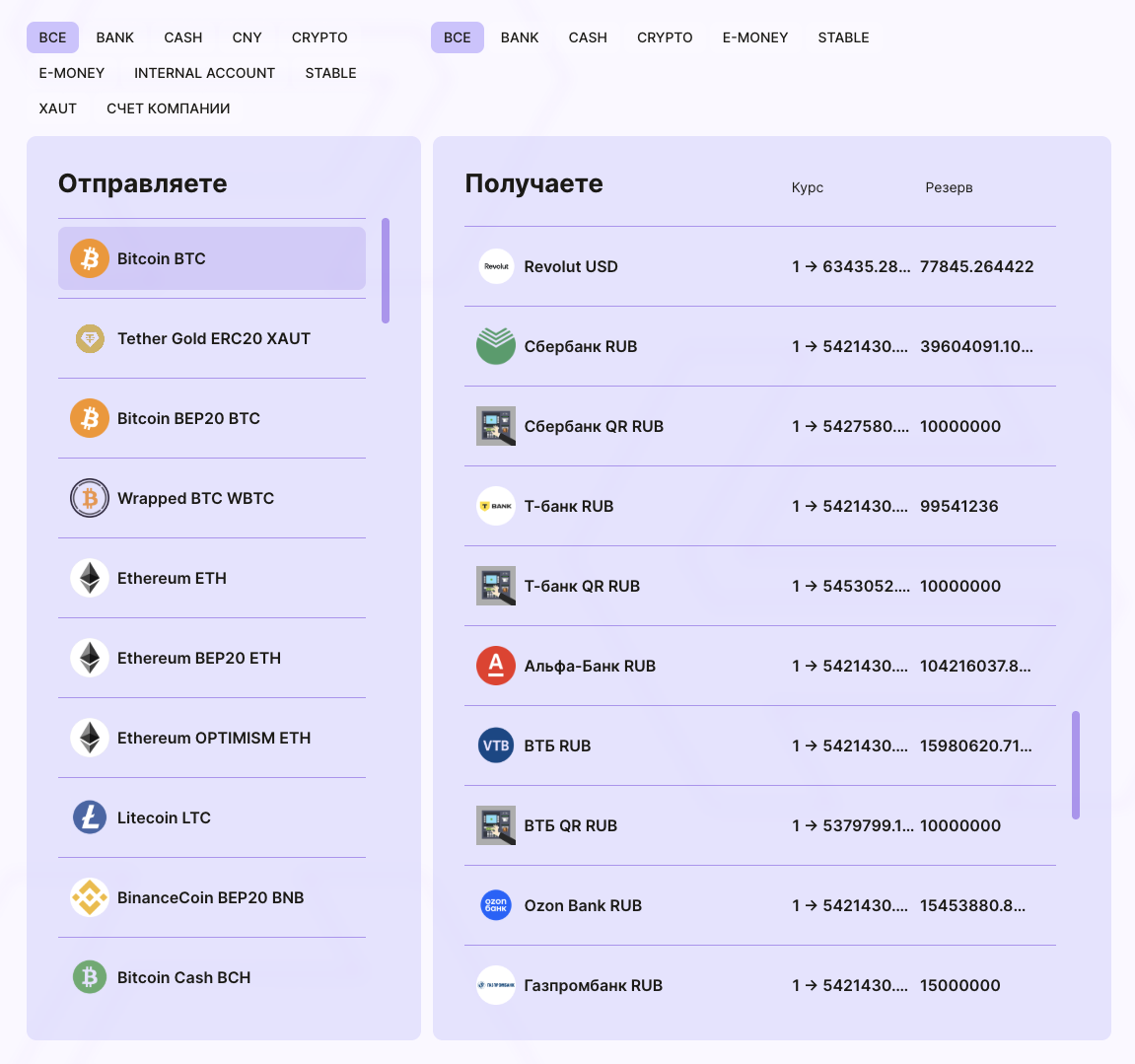Click the Ethereum OPTIMISM ETH icon
The height and width of the screenshot is (1064, 1135).
click(90, 738)
